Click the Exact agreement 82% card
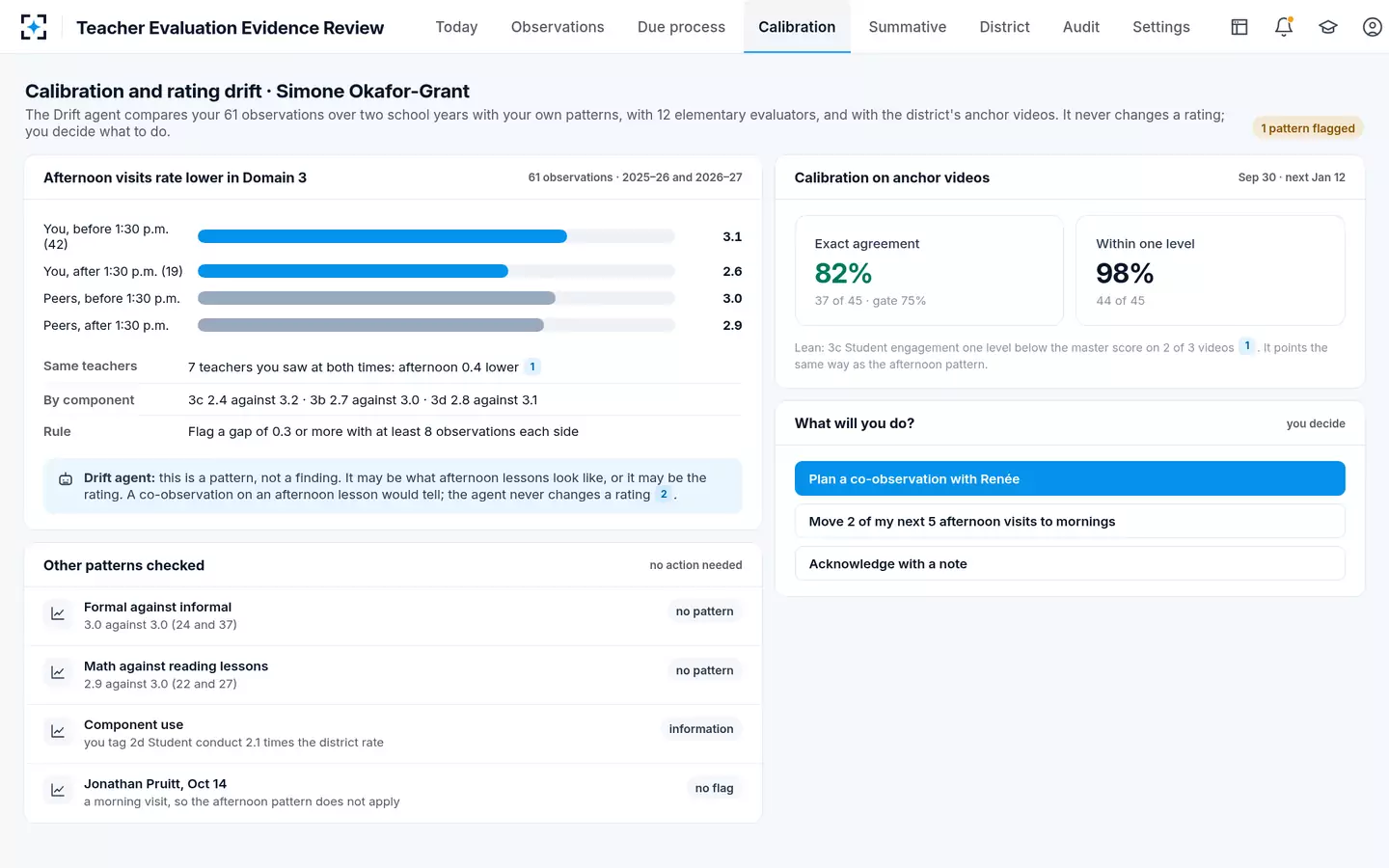The image size is (1389, 868). click(929, 270)
